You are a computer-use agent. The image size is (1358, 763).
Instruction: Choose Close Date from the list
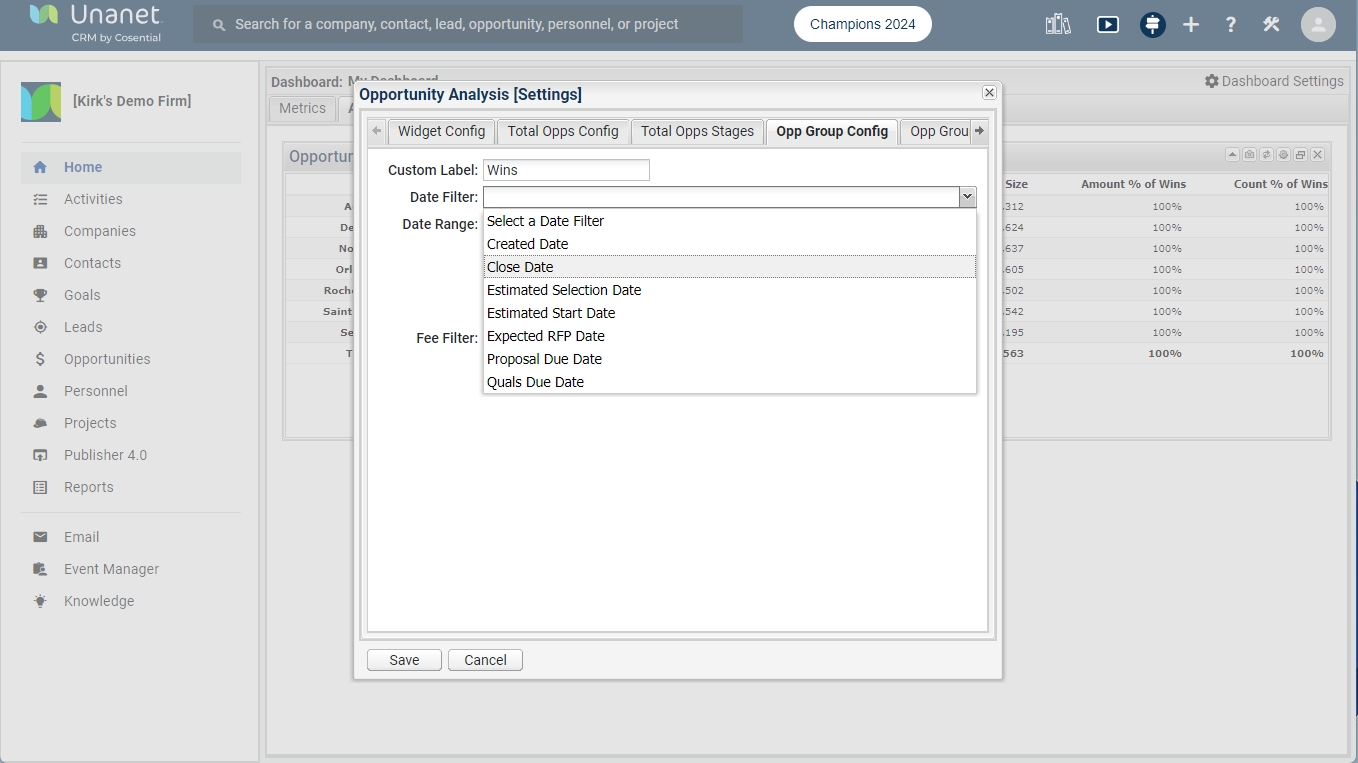point(520,267)
